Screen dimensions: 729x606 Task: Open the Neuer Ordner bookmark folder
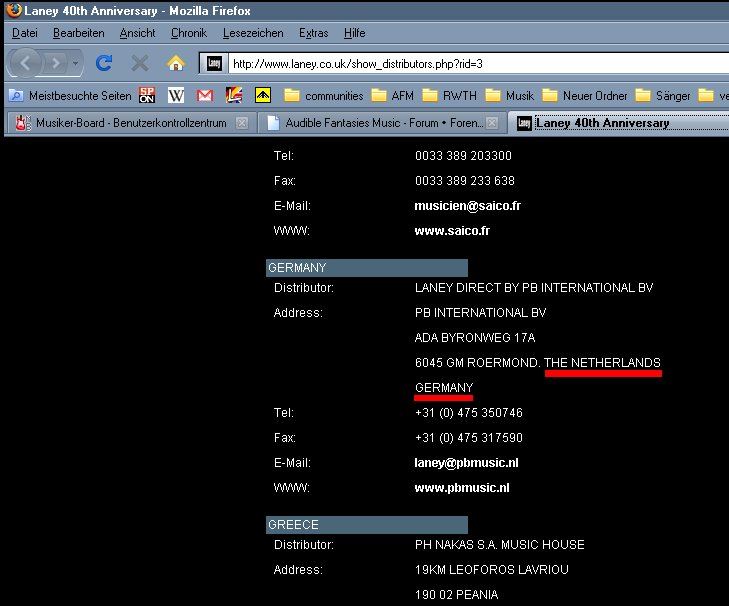[x=585, y=96]
